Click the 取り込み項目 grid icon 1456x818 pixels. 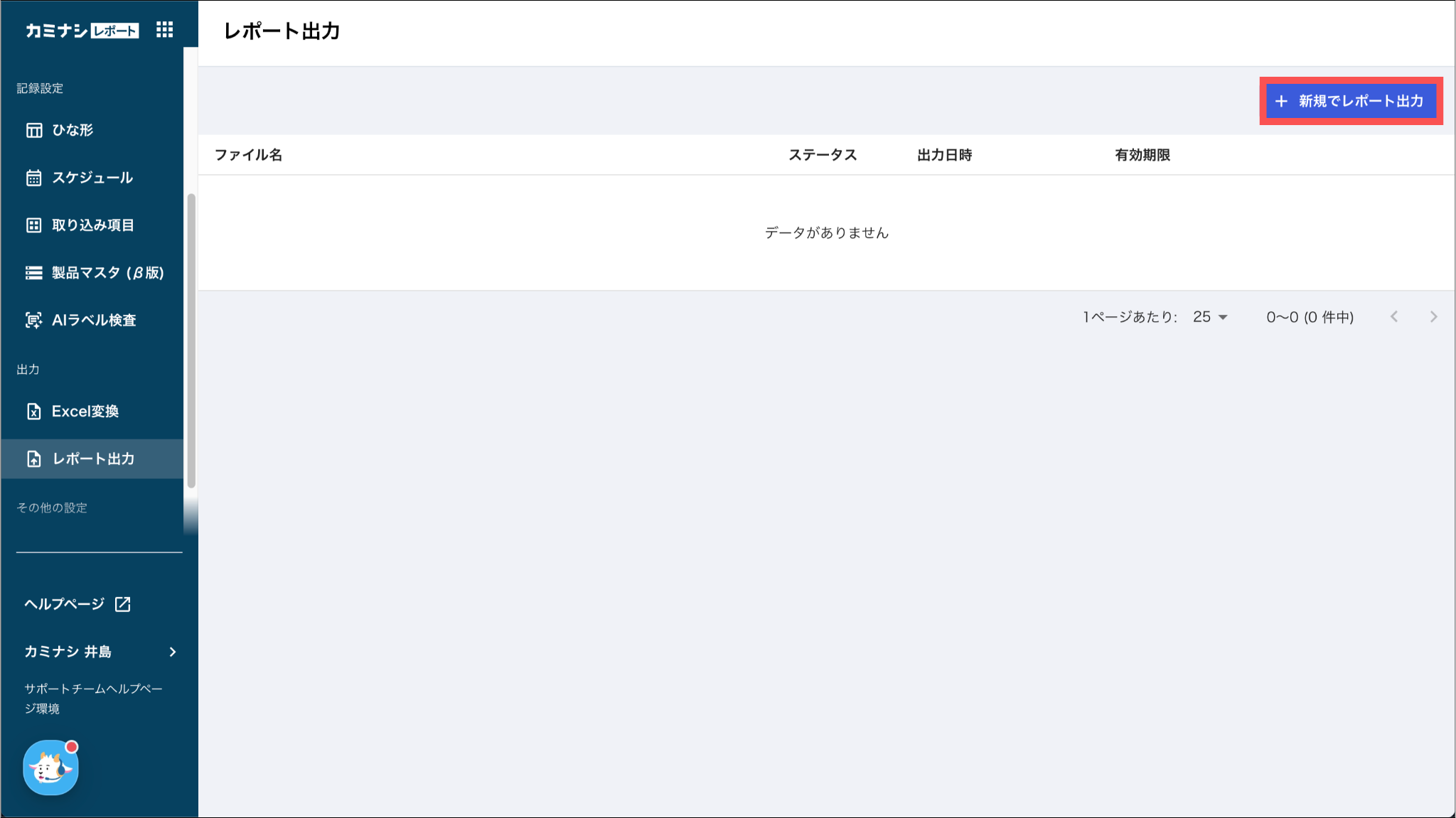[34, 225]
